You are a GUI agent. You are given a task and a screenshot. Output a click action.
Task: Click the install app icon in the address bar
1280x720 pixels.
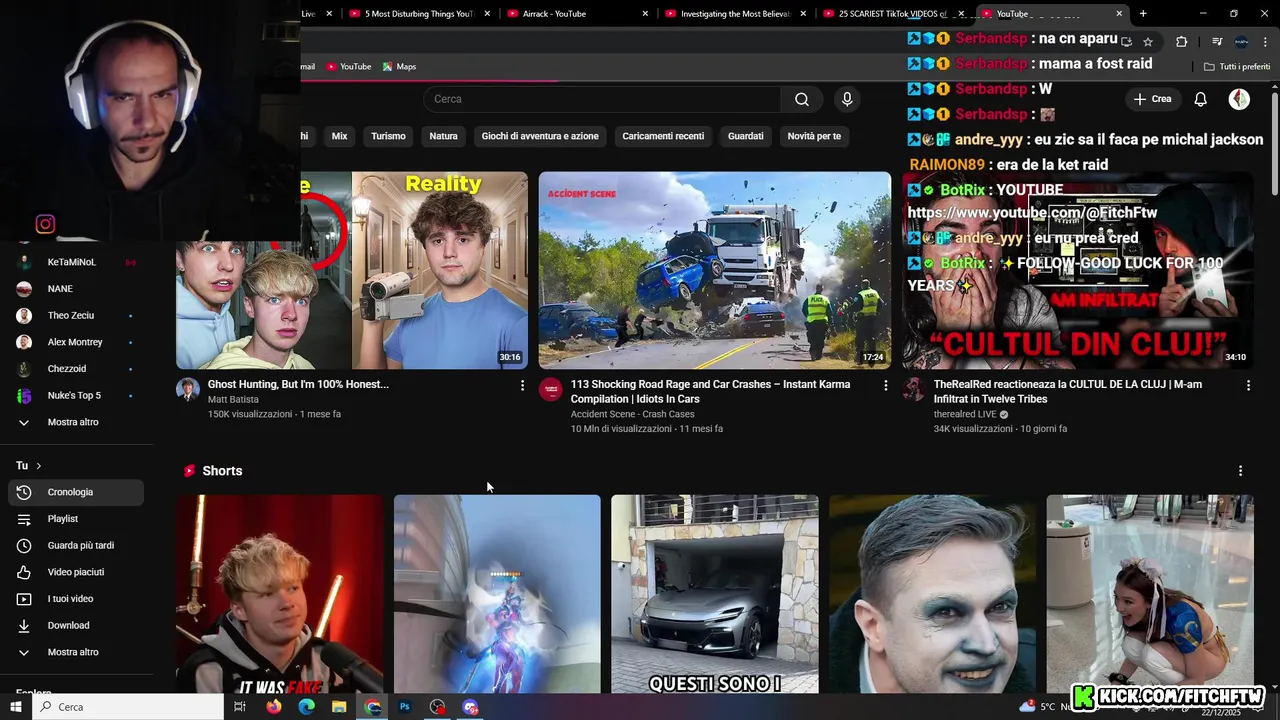(1126, 41)
